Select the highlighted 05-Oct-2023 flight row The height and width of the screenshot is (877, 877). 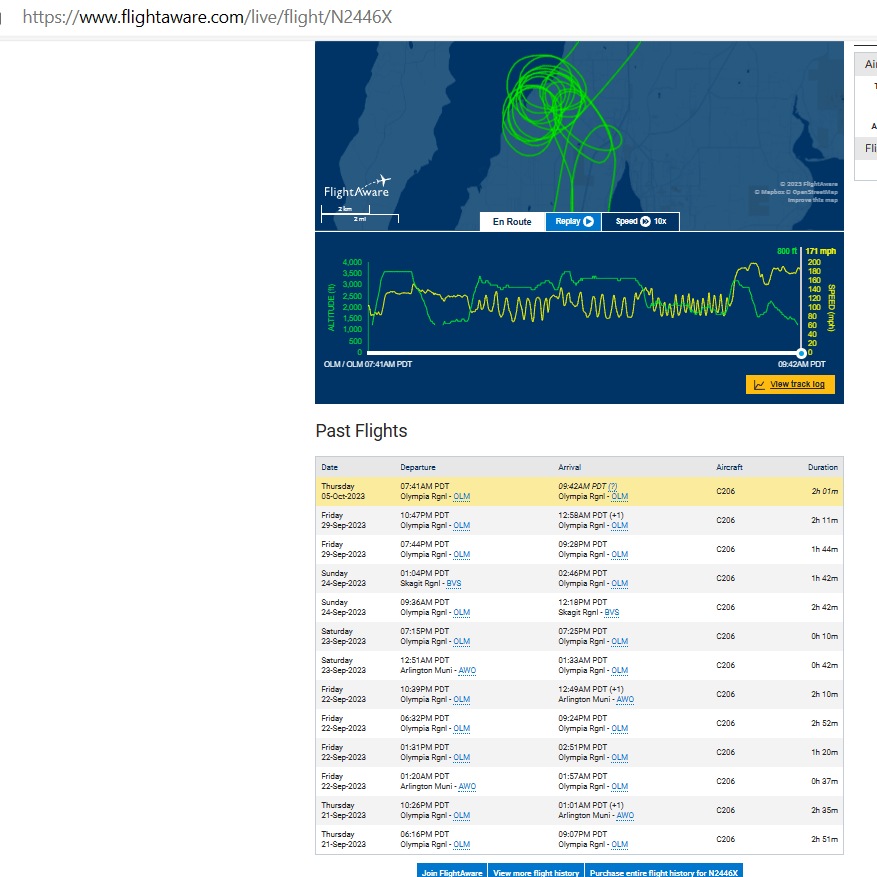(579, 491)
